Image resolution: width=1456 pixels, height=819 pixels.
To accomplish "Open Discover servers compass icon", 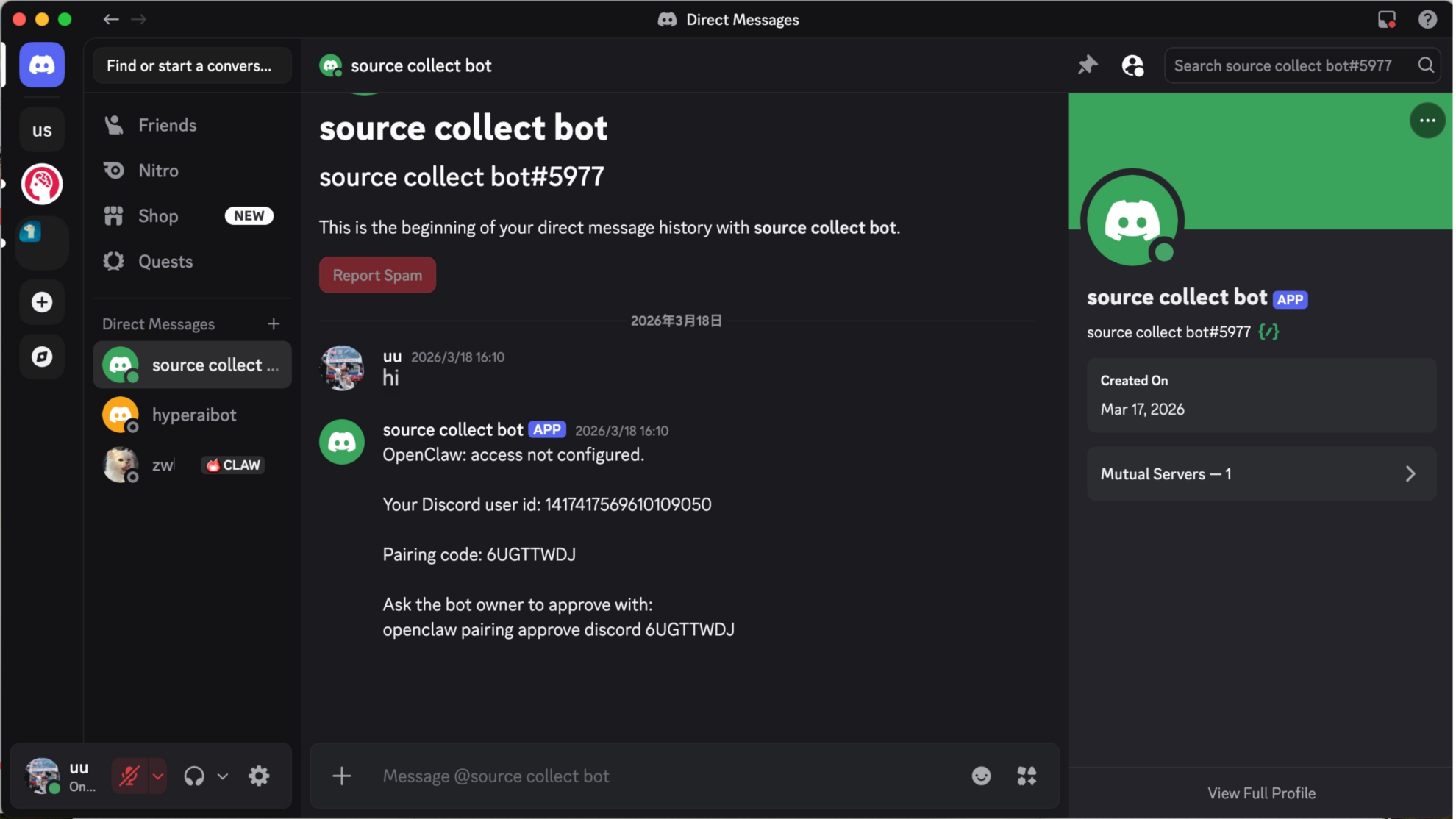I will tap(42, 357).
